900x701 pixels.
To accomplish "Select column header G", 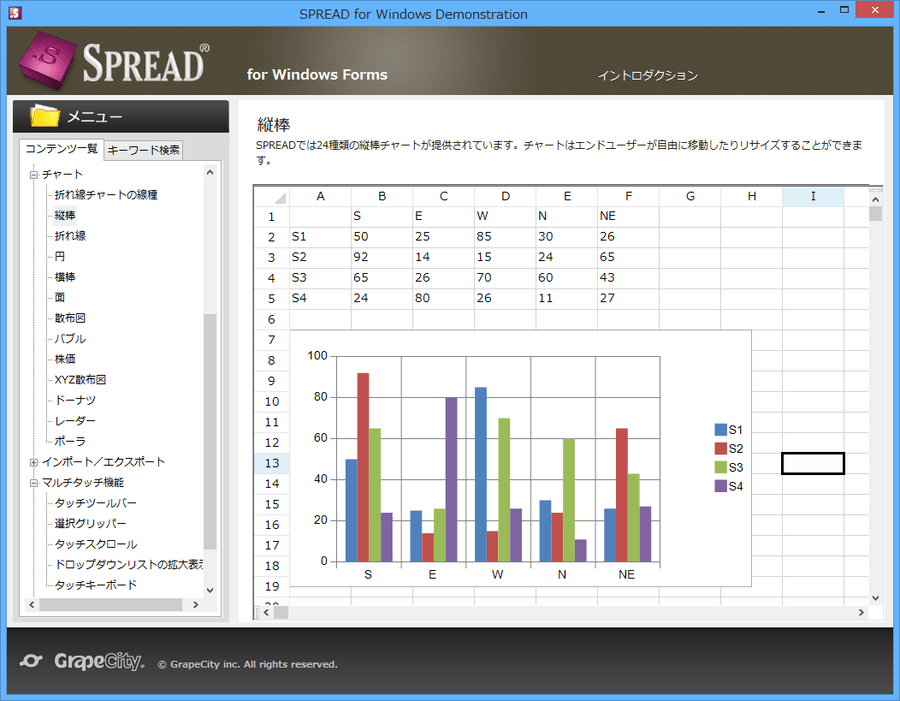I will point(690,196).
